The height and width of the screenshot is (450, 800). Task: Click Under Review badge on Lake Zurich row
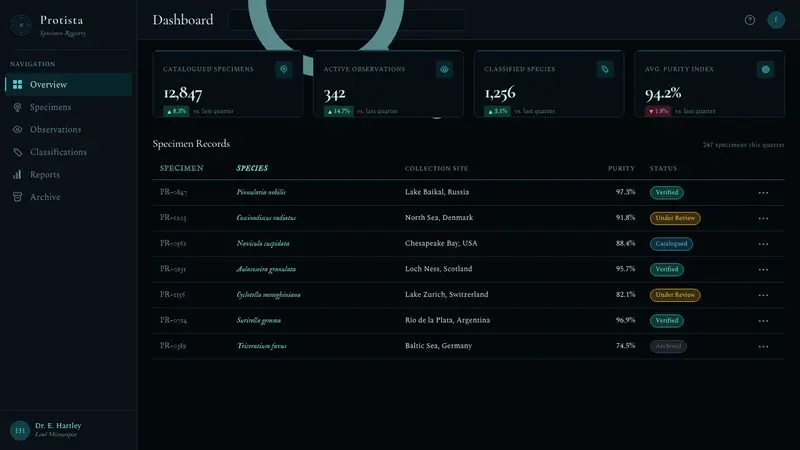point(675,295)
